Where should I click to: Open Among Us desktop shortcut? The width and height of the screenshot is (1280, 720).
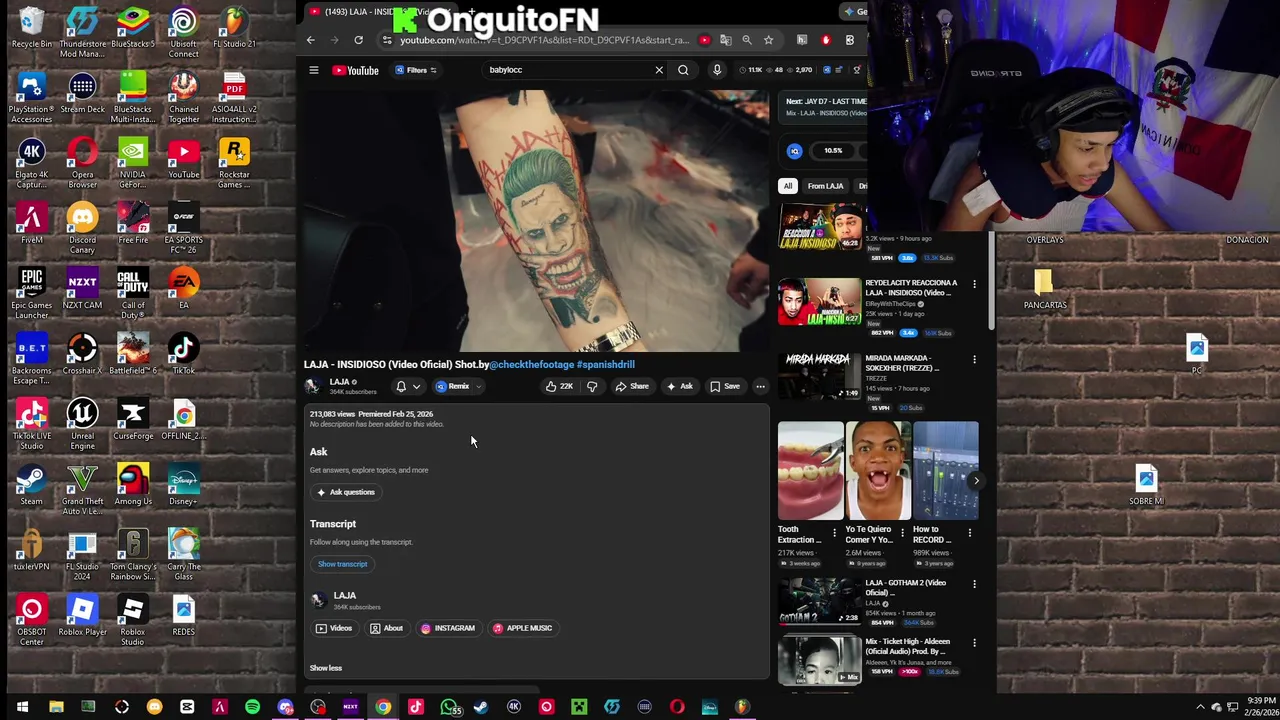(133, 486)
